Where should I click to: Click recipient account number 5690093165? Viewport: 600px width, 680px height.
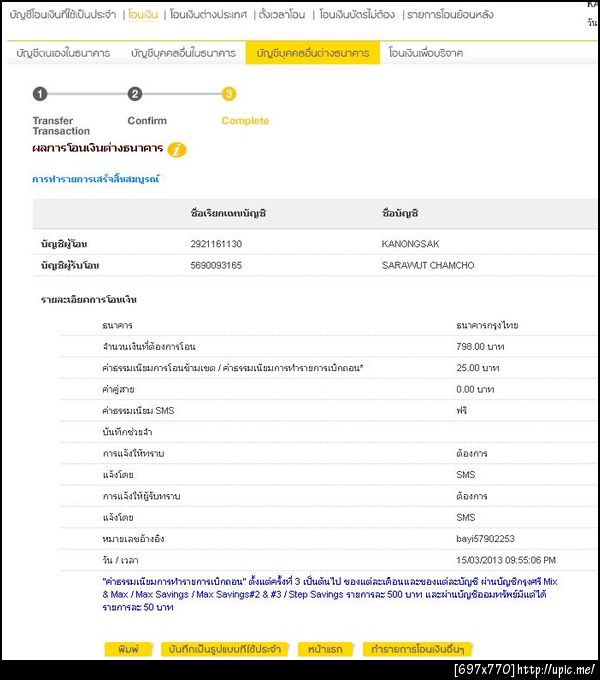coord(216,265)
